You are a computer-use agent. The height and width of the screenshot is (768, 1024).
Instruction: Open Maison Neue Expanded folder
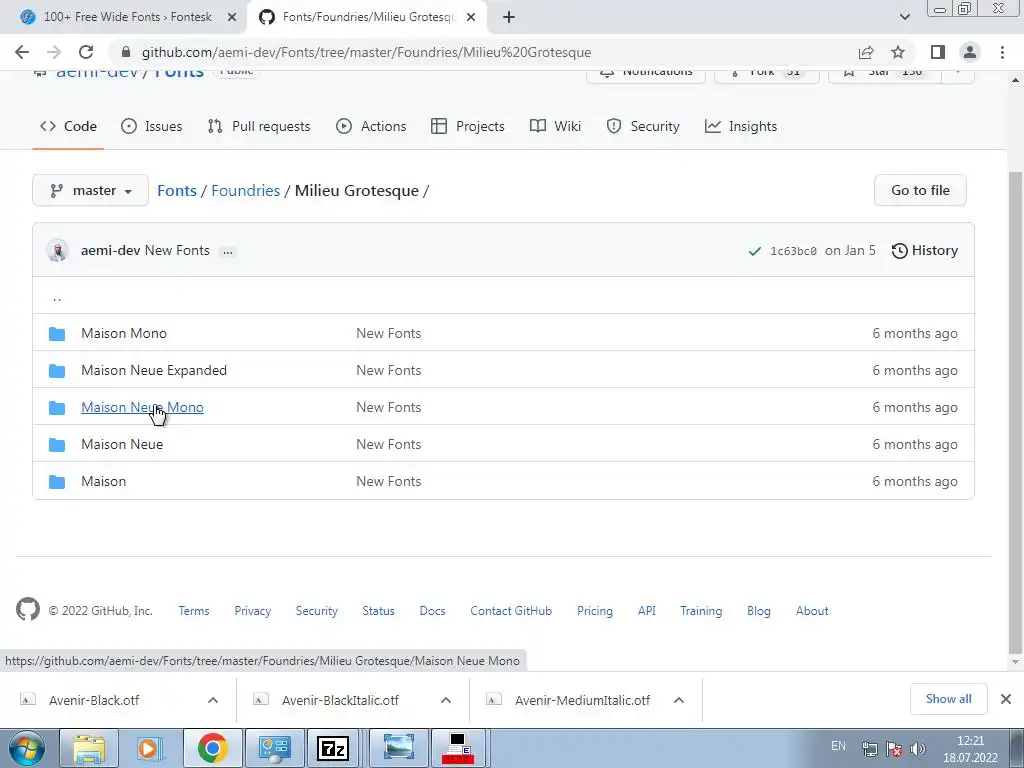154,370
